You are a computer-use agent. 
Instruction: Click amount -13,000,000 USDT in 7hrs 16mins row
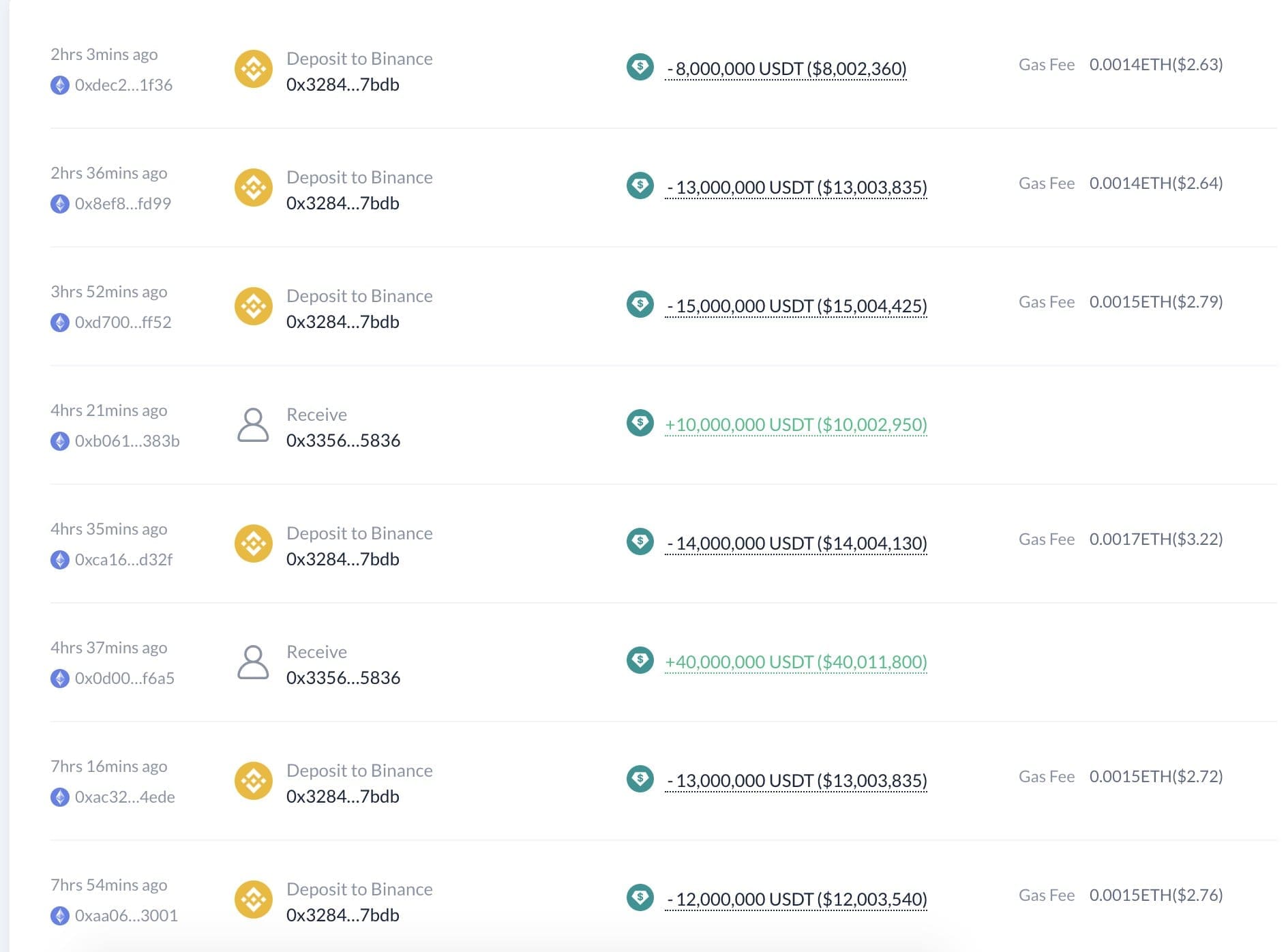pos(796,781)
